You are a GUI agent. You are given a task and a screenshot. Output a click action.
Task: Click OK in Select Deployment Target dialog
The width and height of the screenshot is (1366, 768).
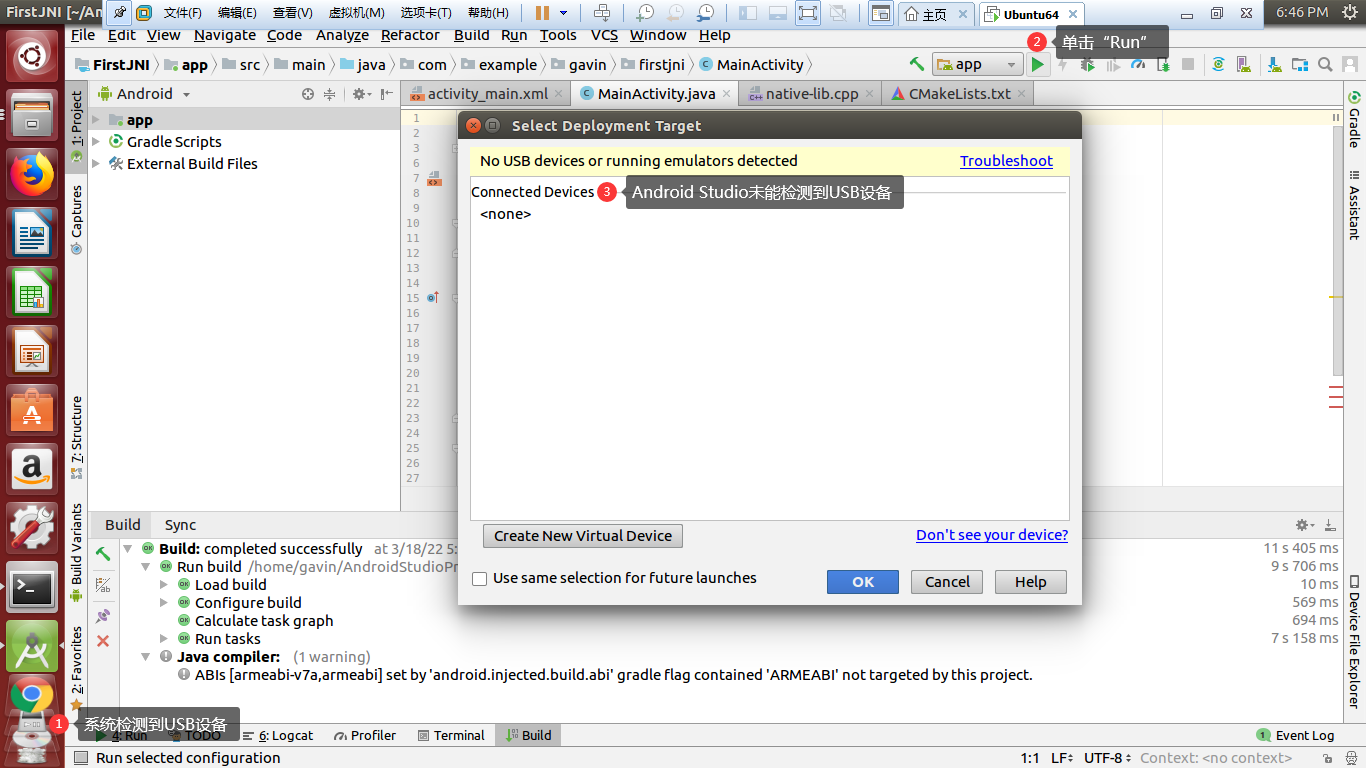click(863, 582)
